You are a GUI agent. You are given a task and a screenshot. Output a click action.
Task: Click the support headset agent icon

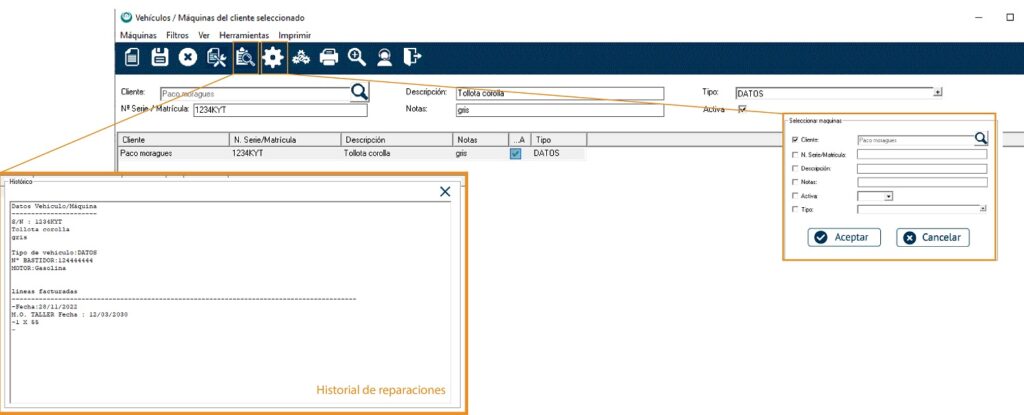[x=384, y=58]
